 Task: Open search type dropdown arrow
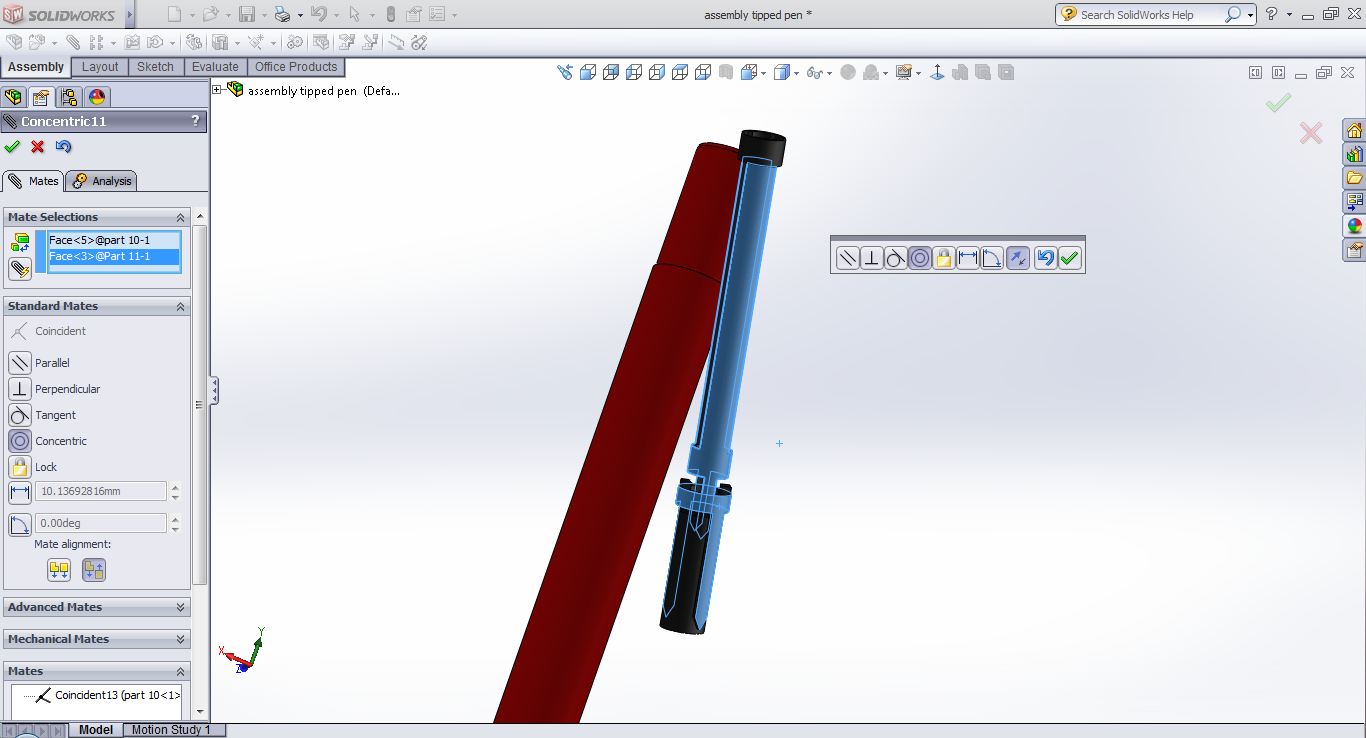click(1251, 15)
